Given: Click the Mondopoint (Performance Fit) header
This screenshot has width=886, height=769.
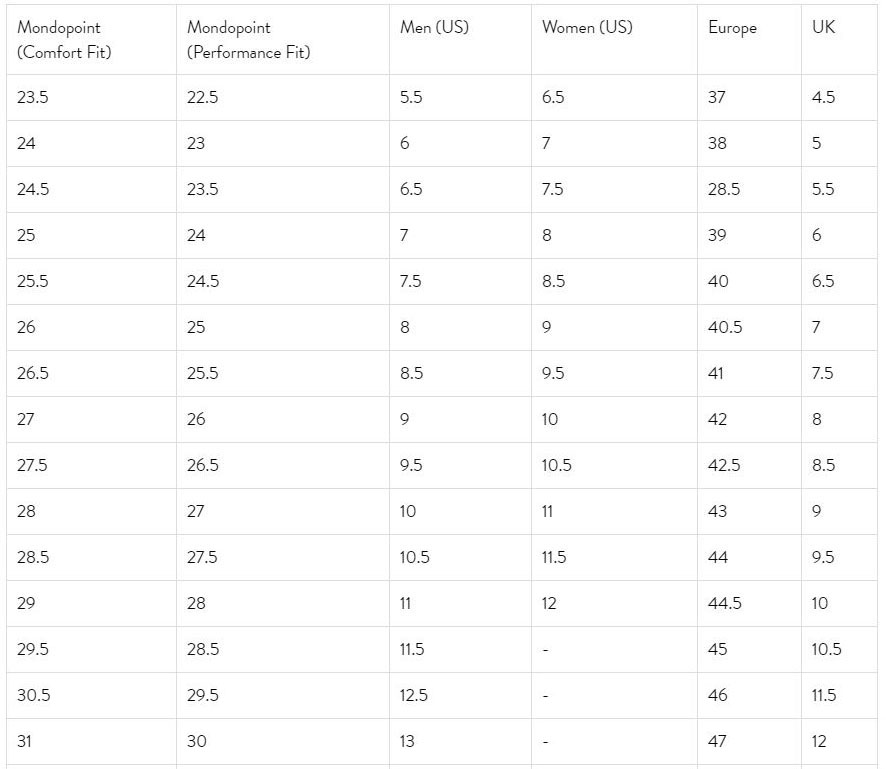Looking at the screenshot, I should 283,40.
